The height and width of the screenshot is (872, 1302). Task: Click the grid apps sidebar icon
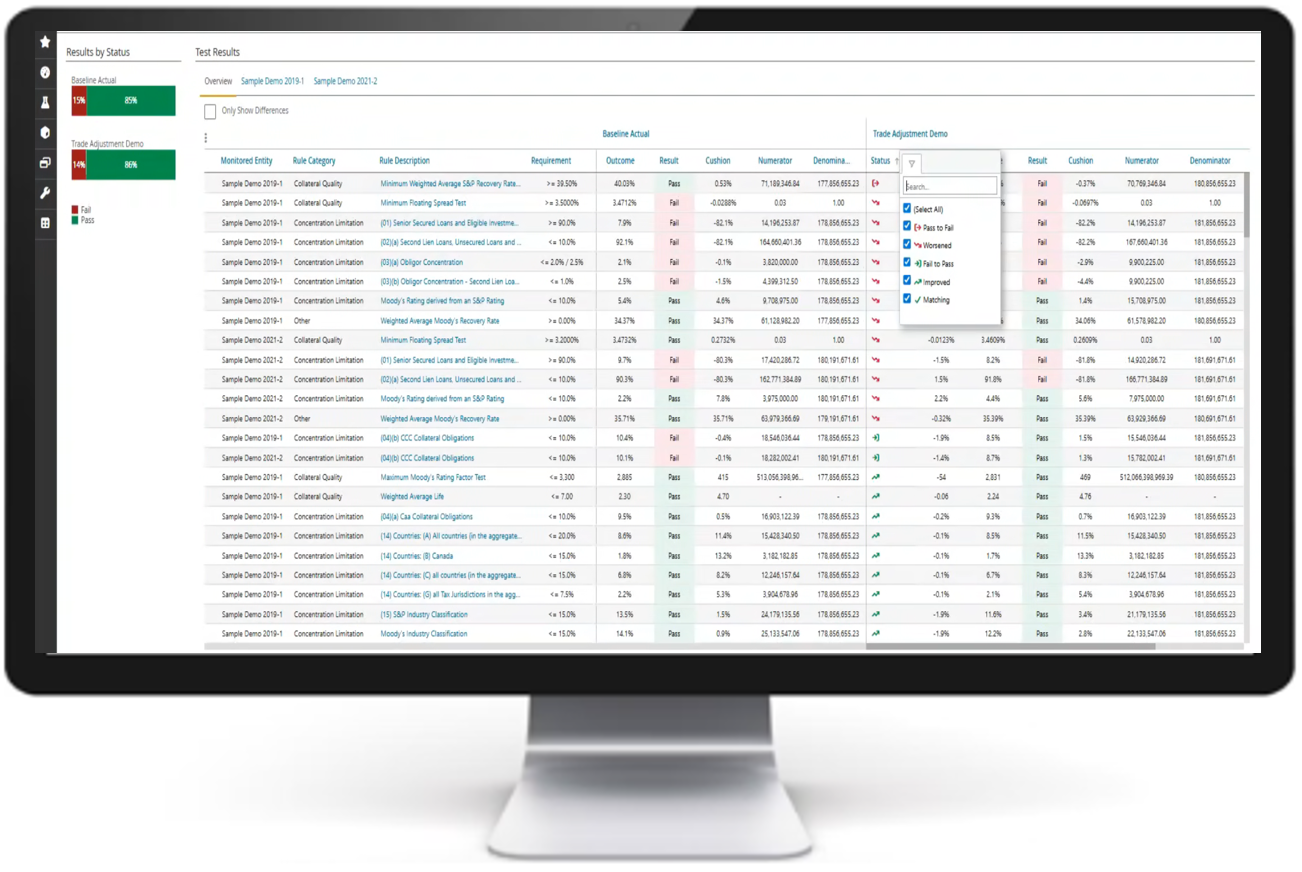(x=45, y=223)
